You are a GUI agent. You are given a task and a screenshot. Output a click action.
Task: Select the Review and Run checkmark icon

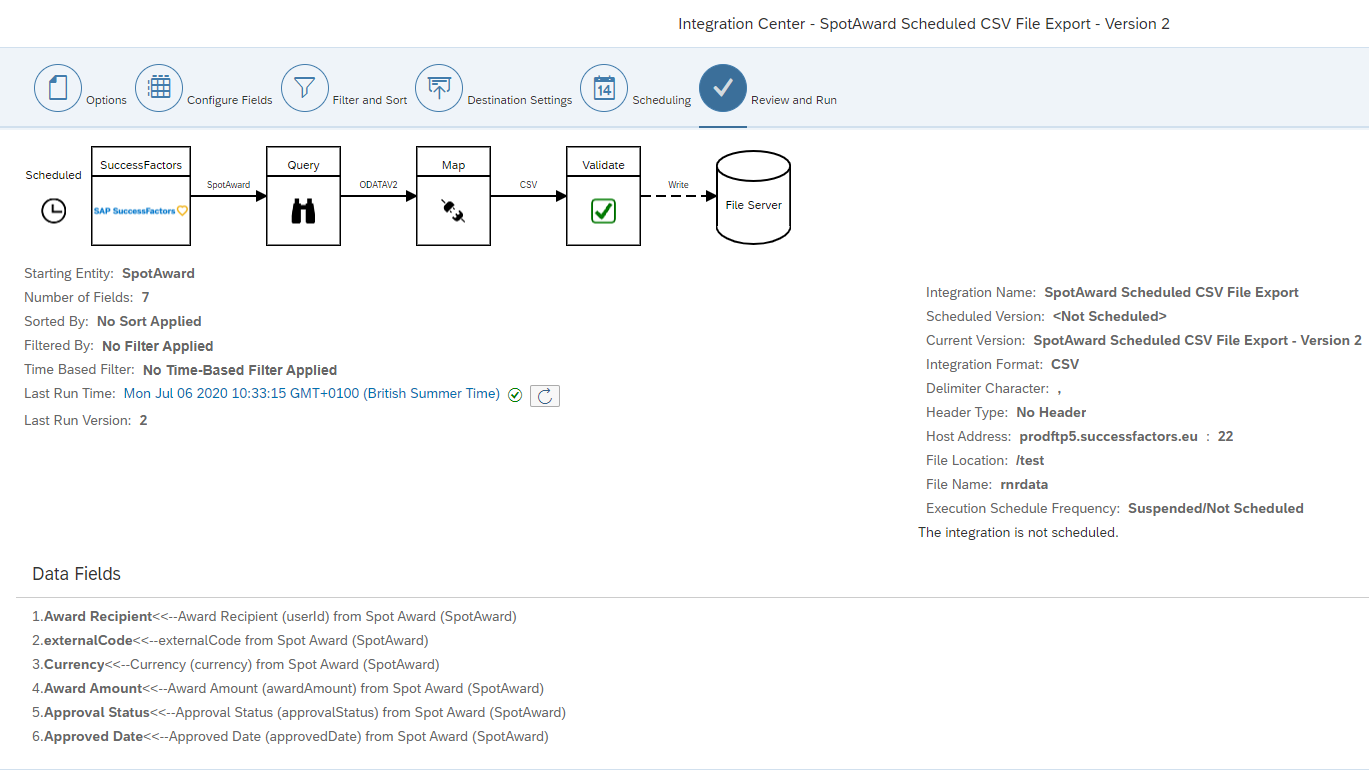pos(723,88)
